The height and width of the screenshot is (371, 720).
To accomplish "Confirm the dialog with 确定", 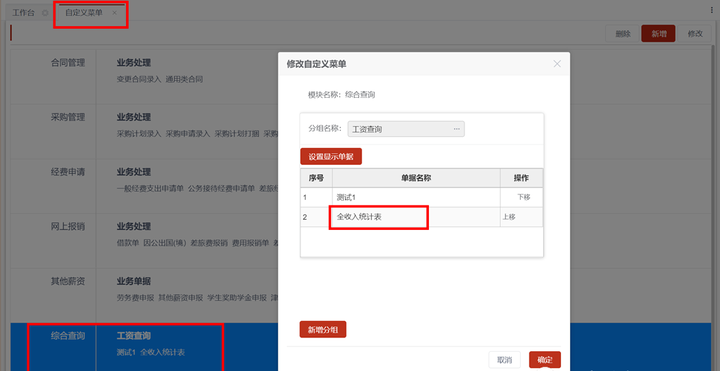I will point(545,360).
